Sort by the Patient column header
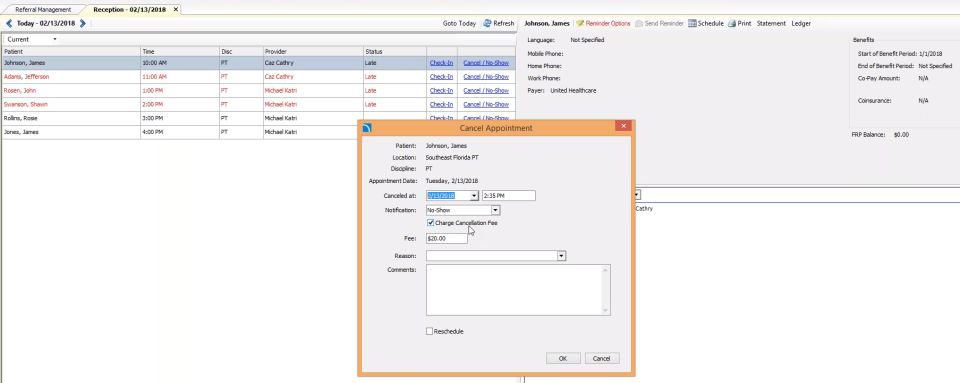The image size is (960, 383). click(x=71, y=52)
